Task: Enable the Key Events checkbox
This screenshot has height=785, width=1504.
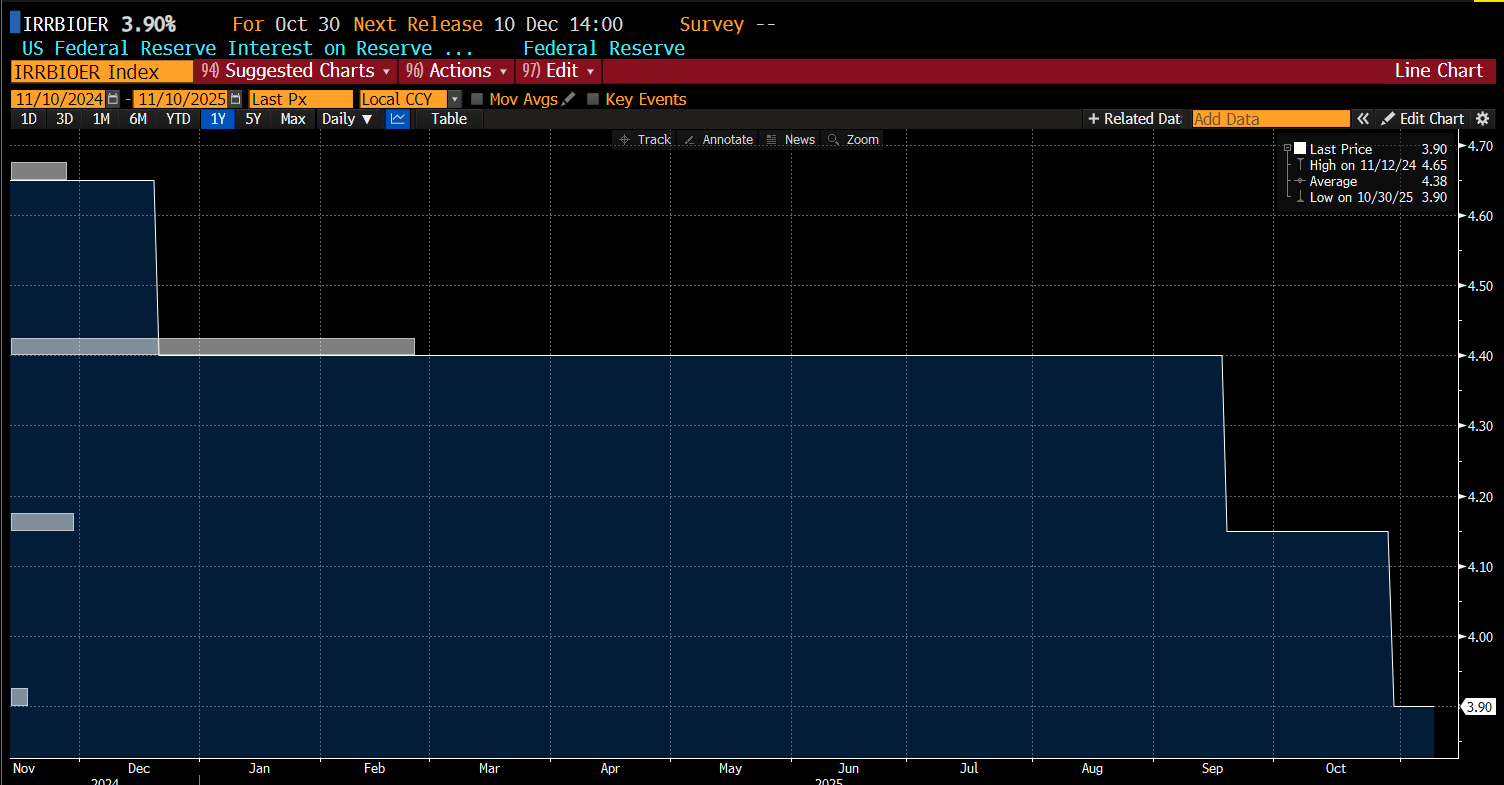Action: [x=593, y=99]
